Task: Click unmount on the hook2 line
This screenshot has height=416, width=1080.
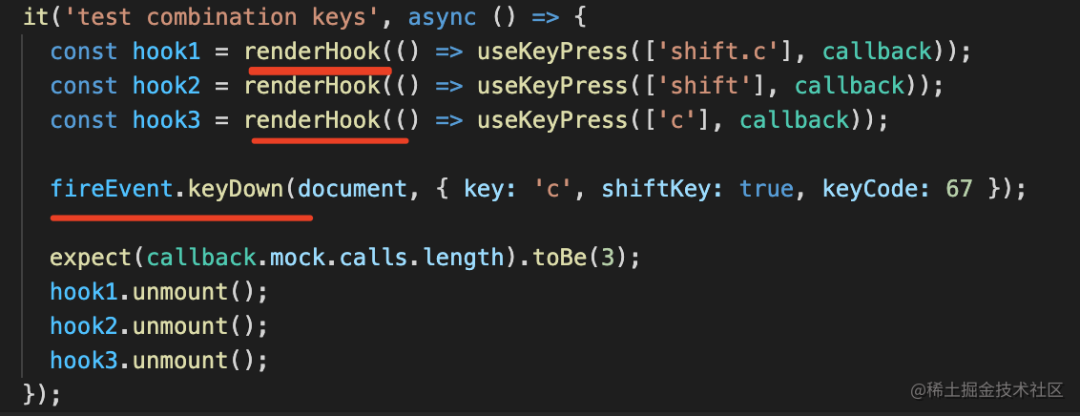Action: [x=180, y=326]
